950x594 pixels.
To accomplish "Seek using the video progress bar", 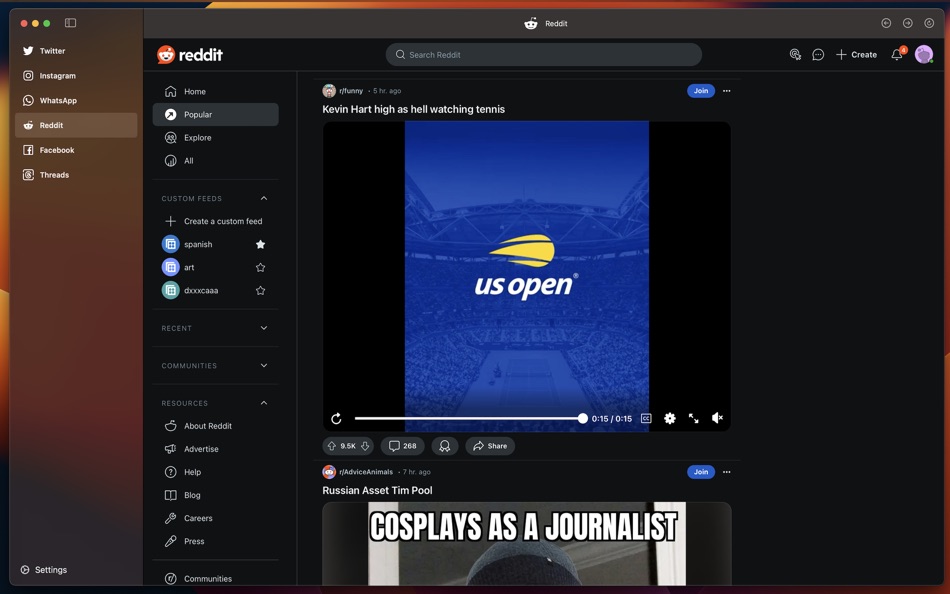I will (469, 418).
